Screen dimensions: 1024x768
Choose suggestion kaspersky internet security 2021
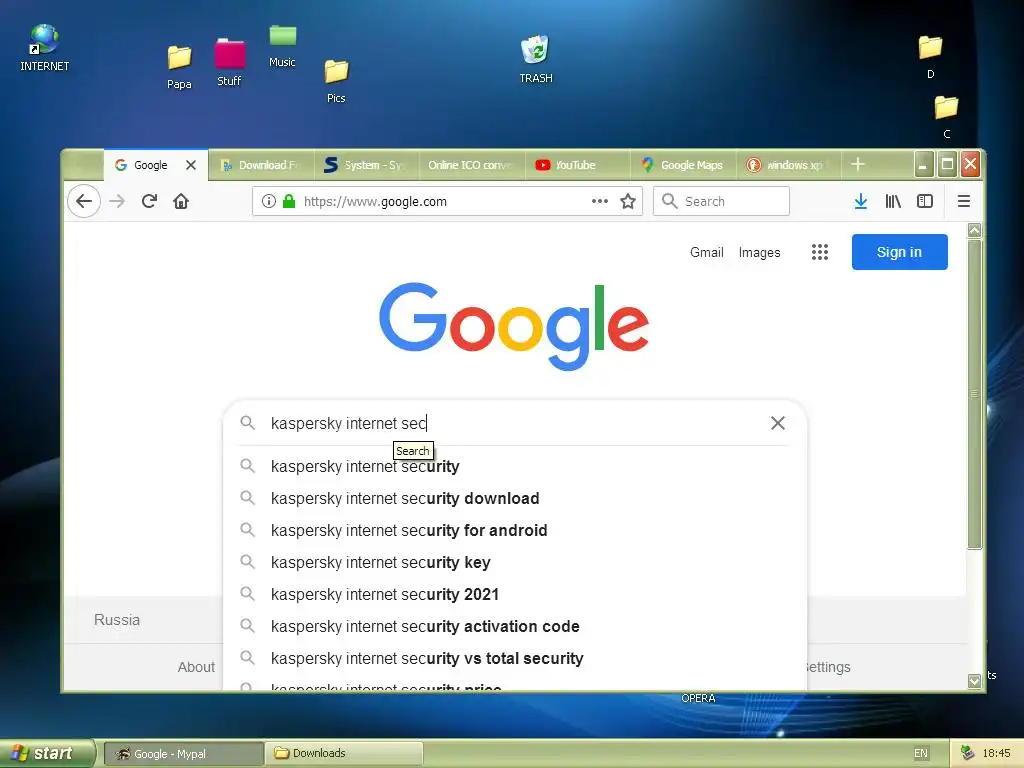click(515, 594)
